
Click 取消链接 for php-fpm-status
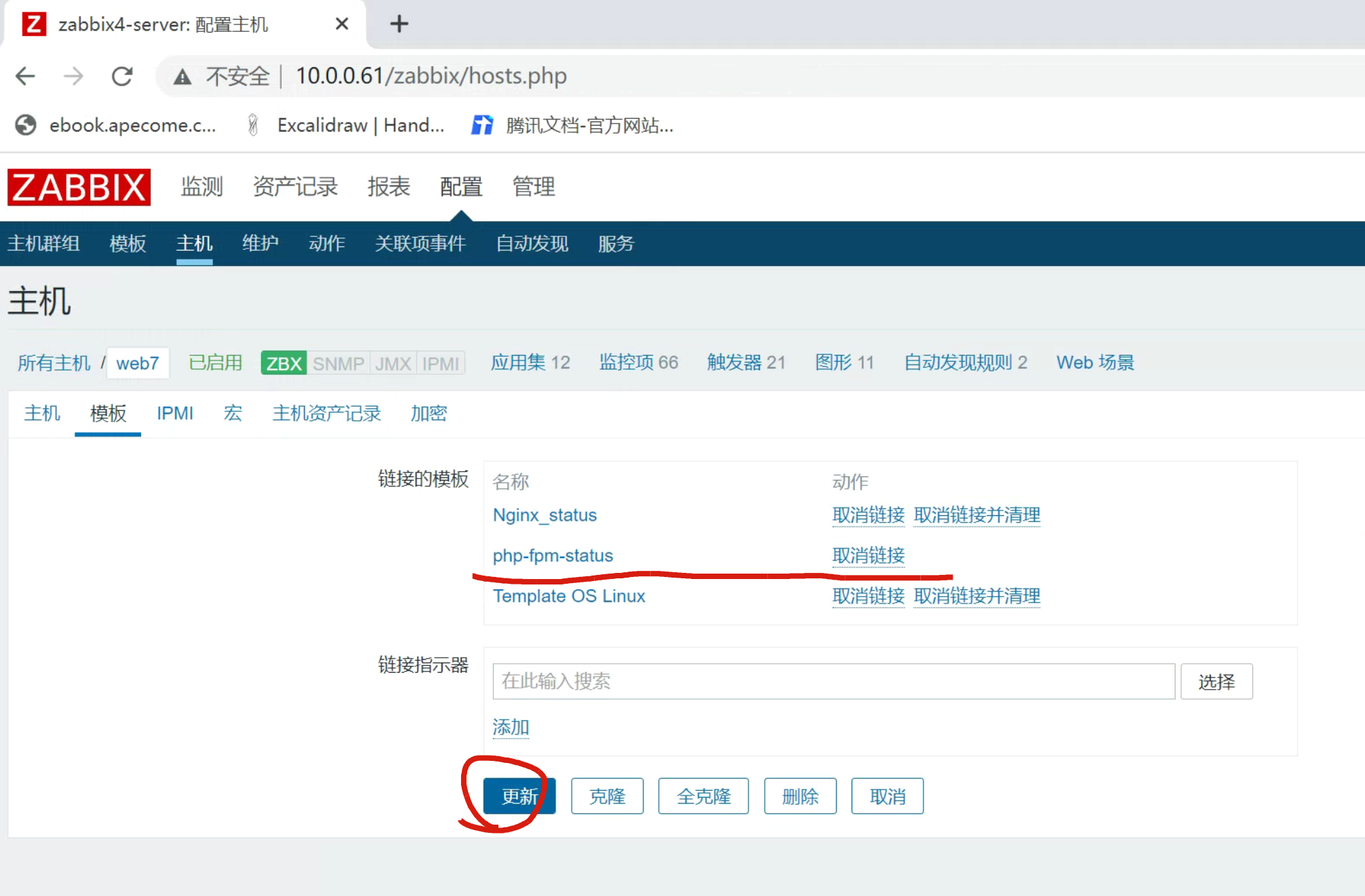click(868, 556)
